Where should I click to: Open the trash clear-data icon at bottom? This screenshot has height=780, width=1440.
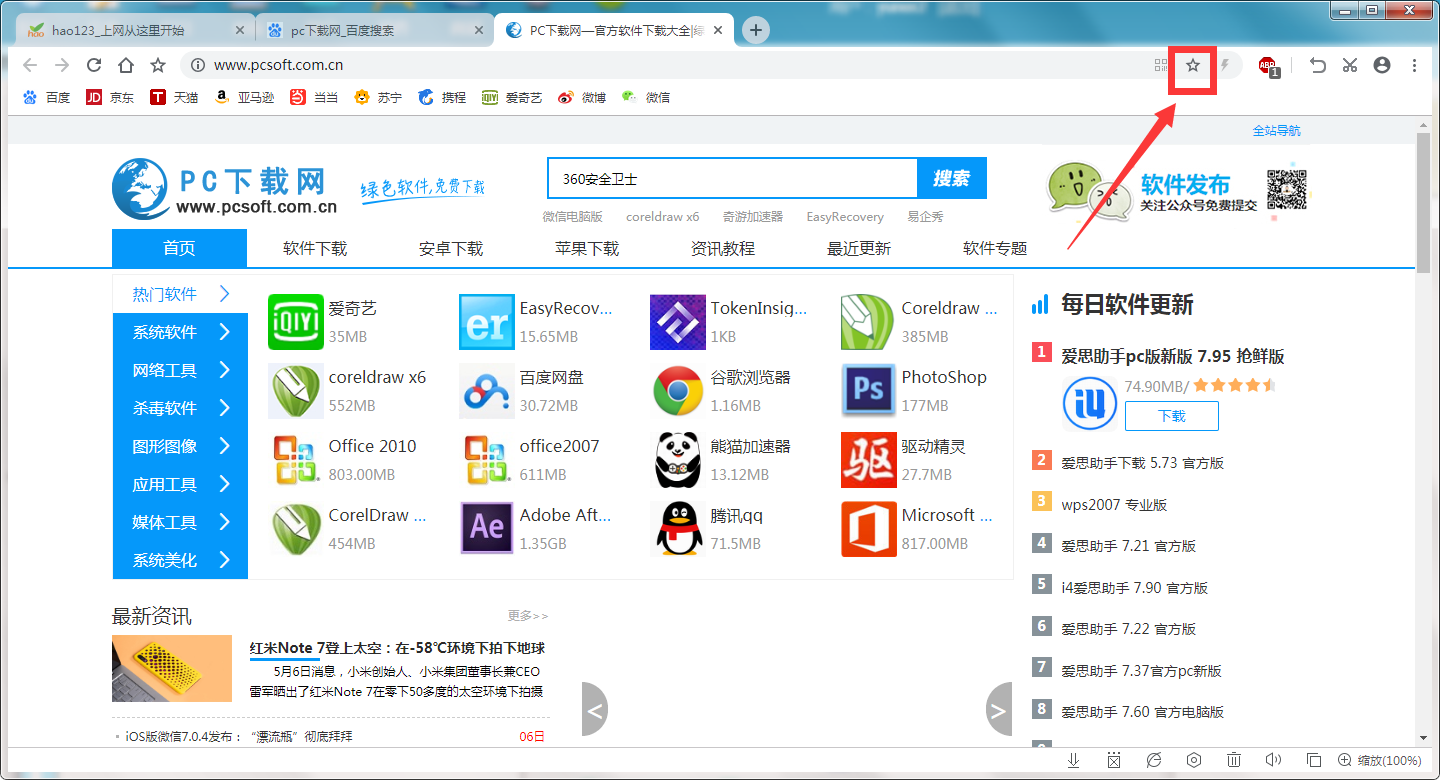1234,761
